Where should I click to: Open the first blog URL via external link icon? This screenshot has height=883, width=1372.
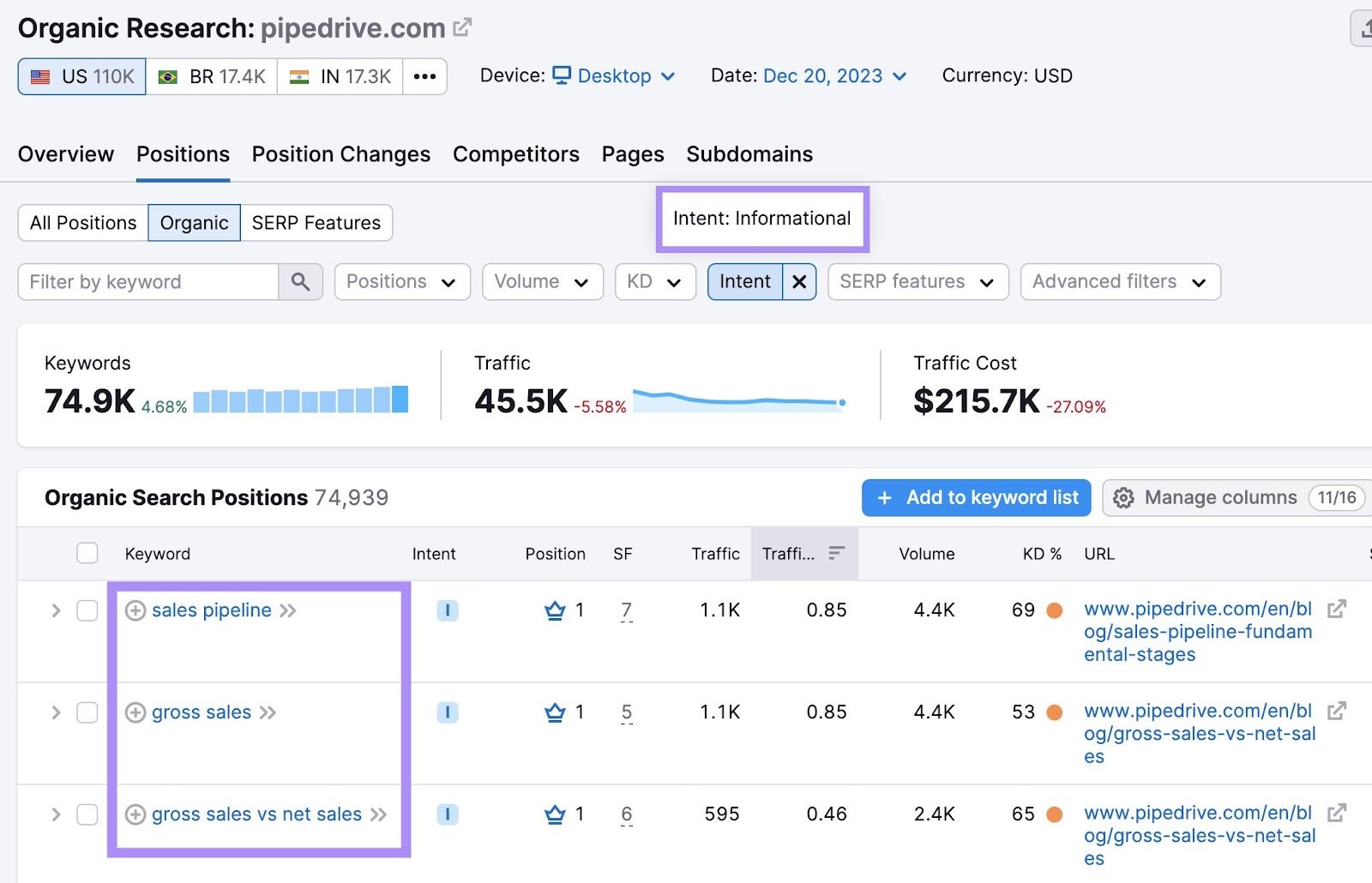pos(1338,610)
